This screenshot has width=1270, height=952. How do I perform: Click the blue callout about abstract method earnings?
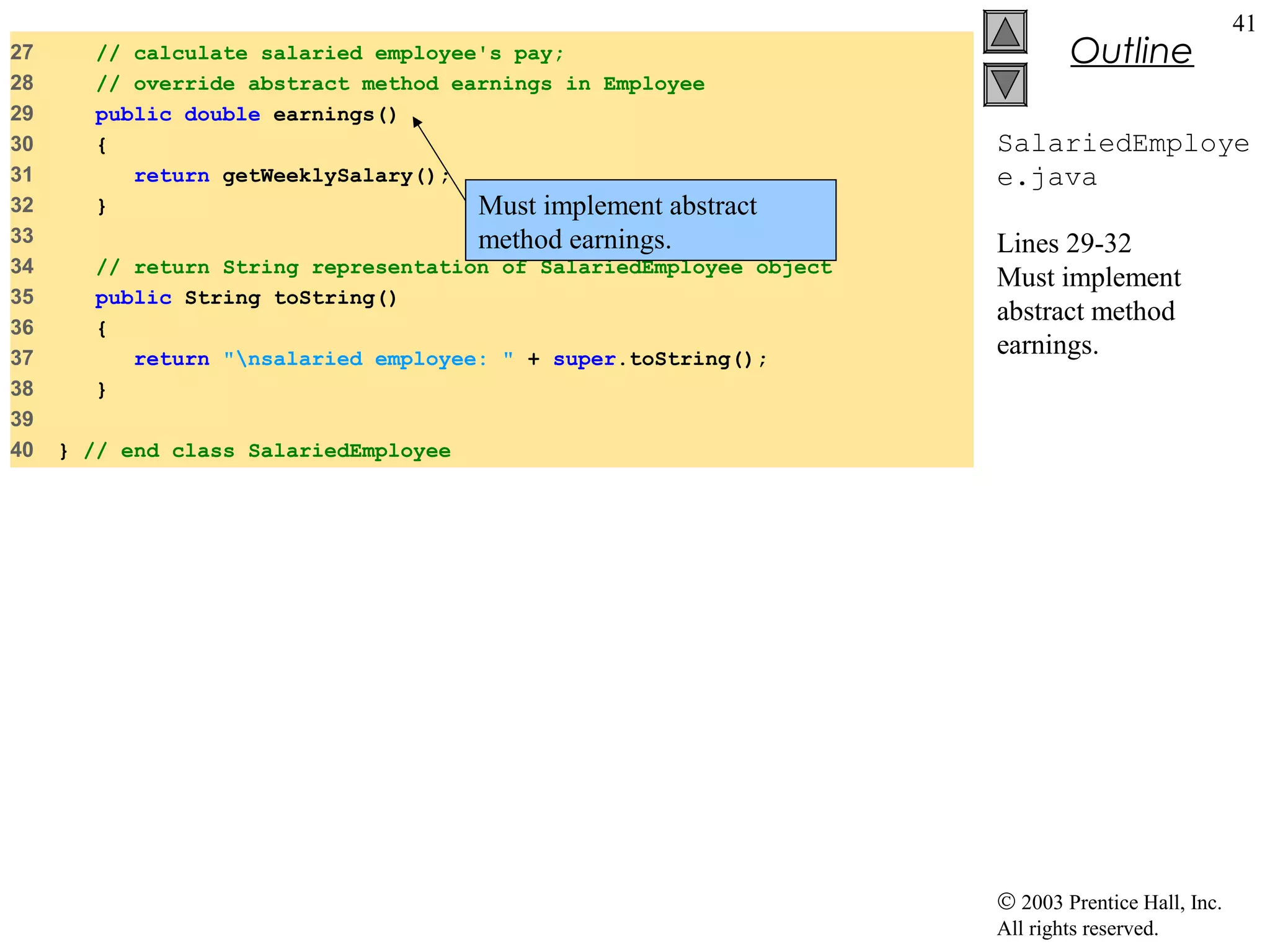click(650, 221)
